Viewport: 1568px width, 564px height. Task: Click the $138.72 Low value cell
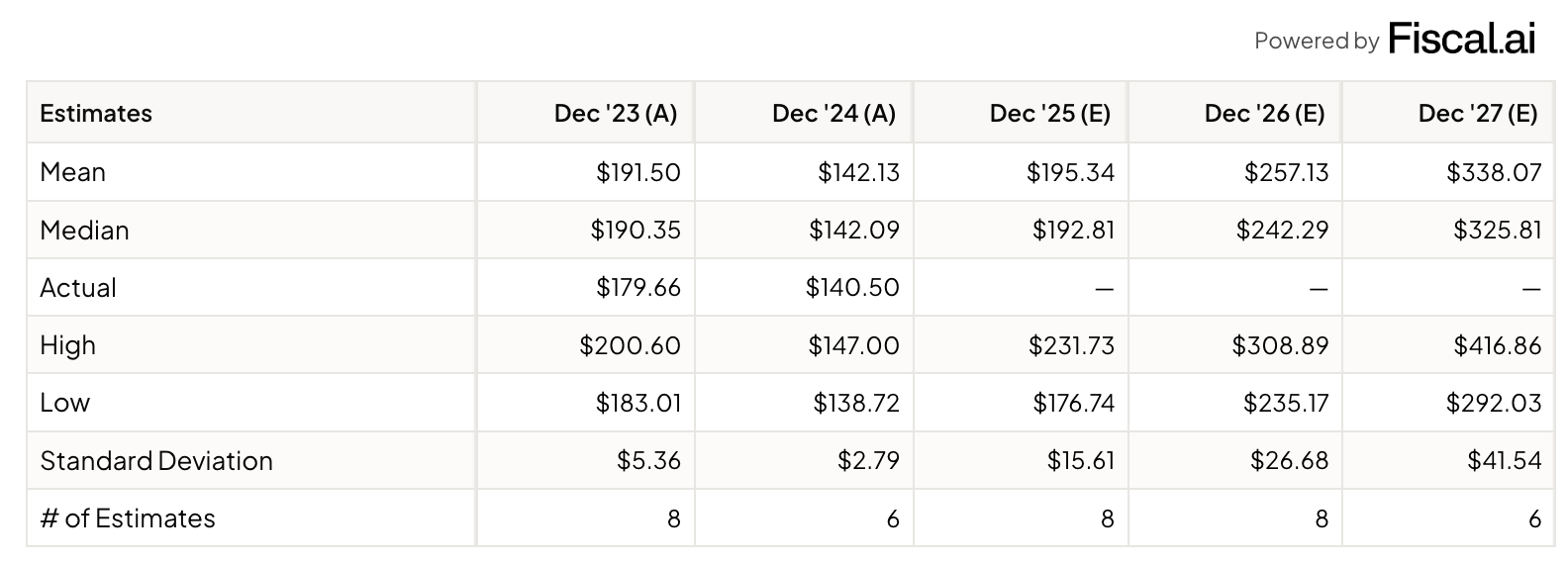856,403
